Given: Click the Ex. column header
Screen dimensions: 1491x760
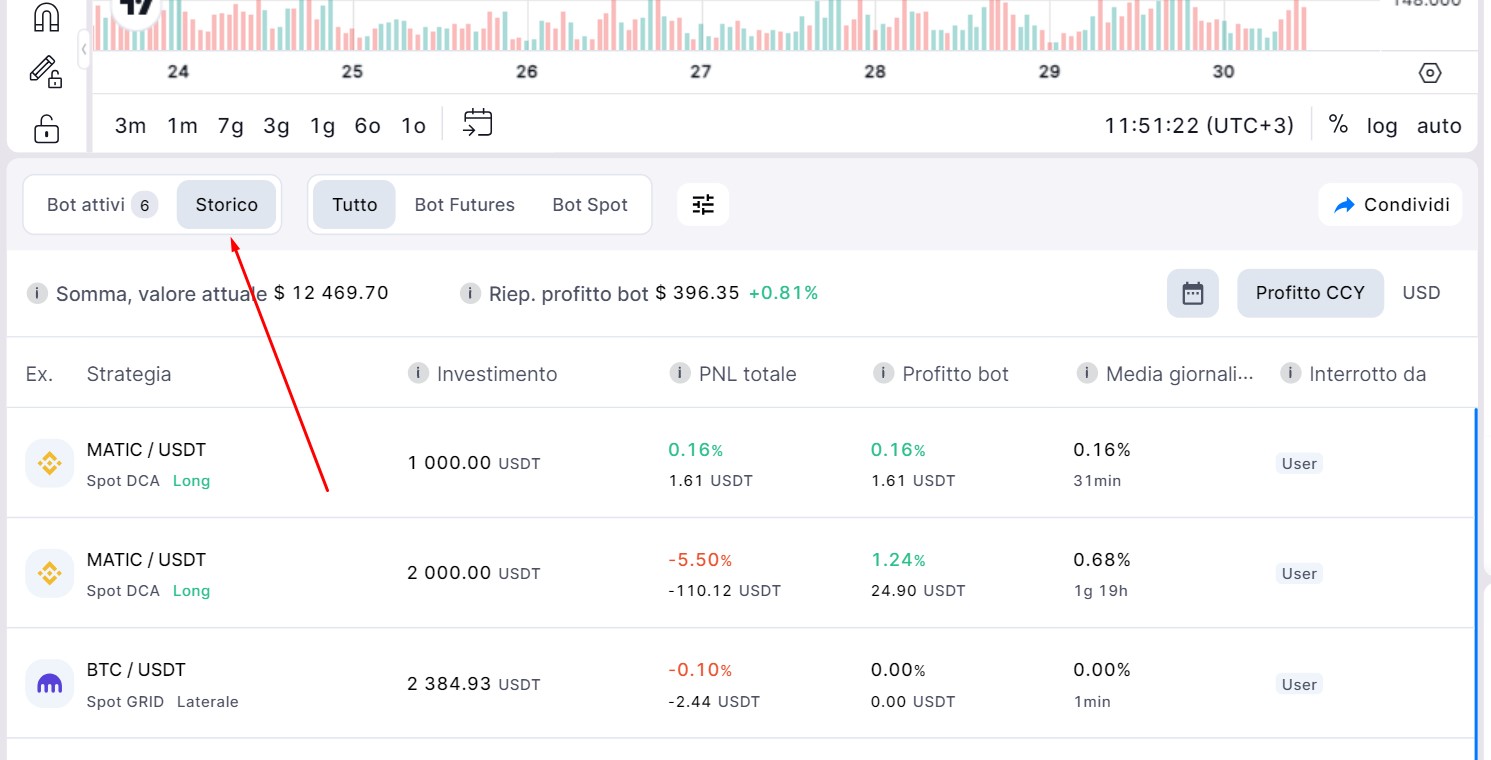Looking at the screenshot, I should [39, 374].
